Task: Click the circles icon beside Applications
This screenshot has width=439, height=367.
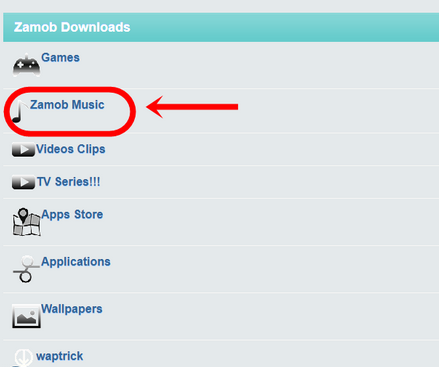Action: (x=26, y=269)
